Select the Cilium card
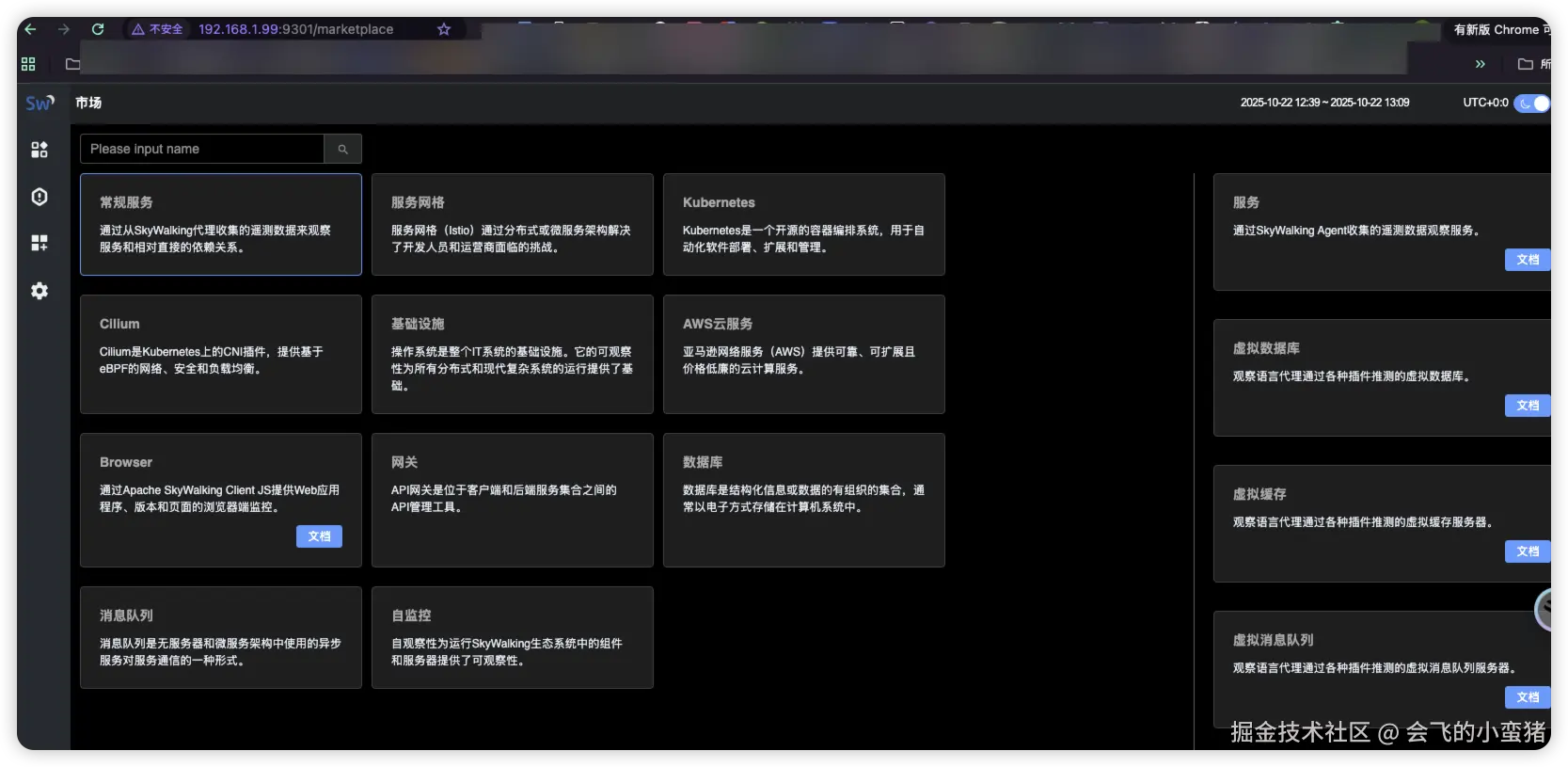This screenshot has width=1568, height=767. [221, 354]
